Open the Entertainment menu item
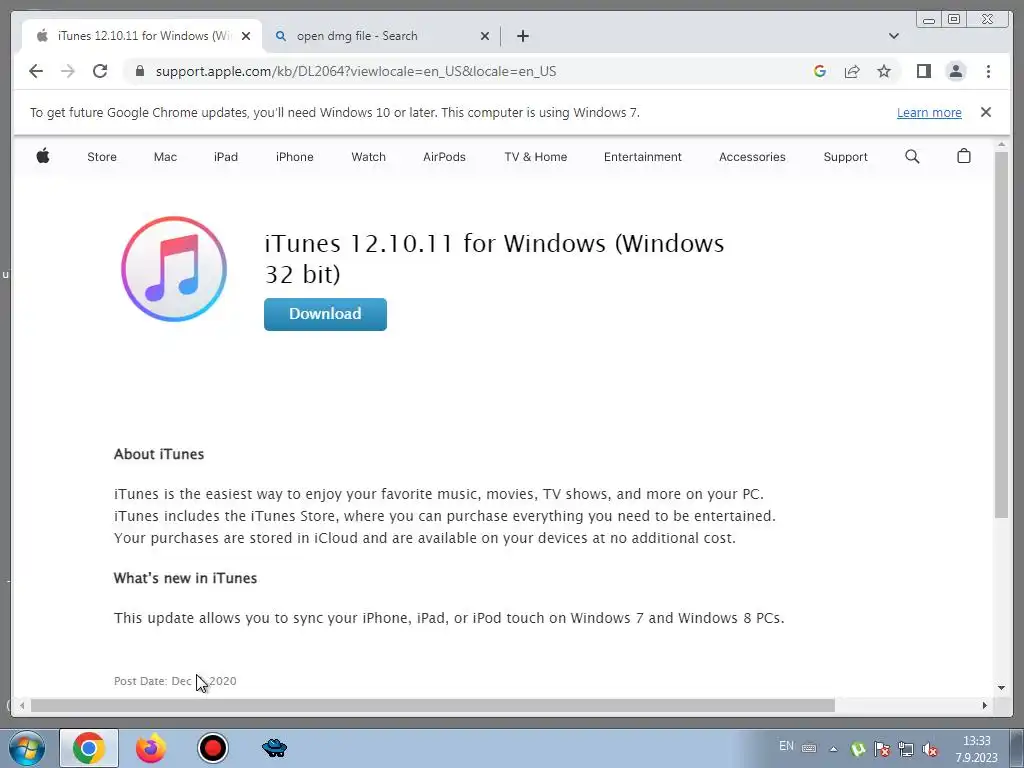Screen dimensions: 1024x768 tap(643, 157)
